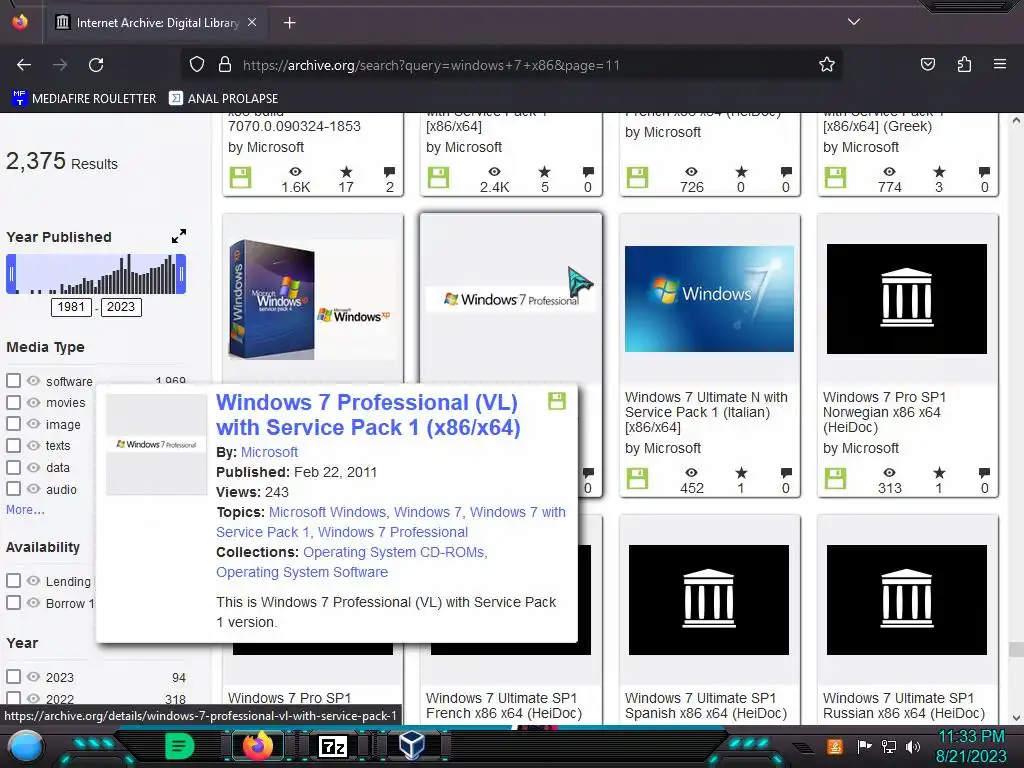Check the audio media type checkbox
This screenshot has height=768, width=1024.
click(13, 488)
